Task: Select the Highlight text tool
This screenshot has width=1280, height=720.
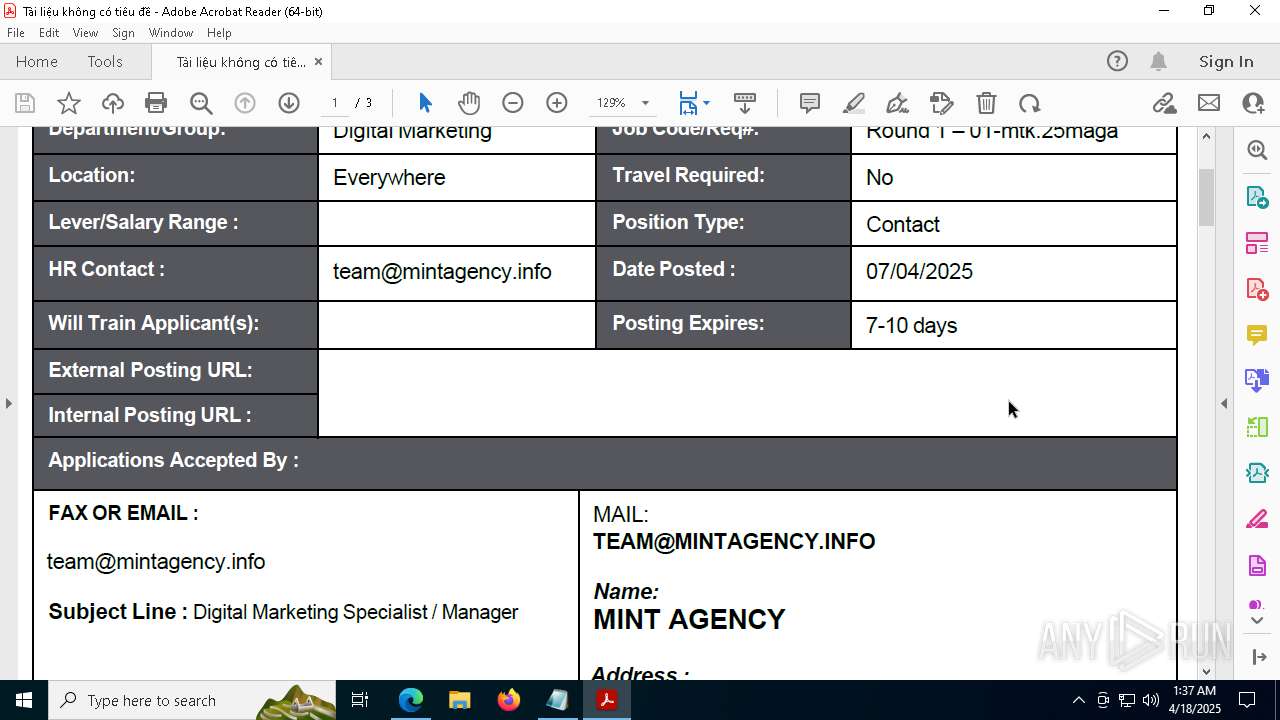Action: click(x=854, y=103)
